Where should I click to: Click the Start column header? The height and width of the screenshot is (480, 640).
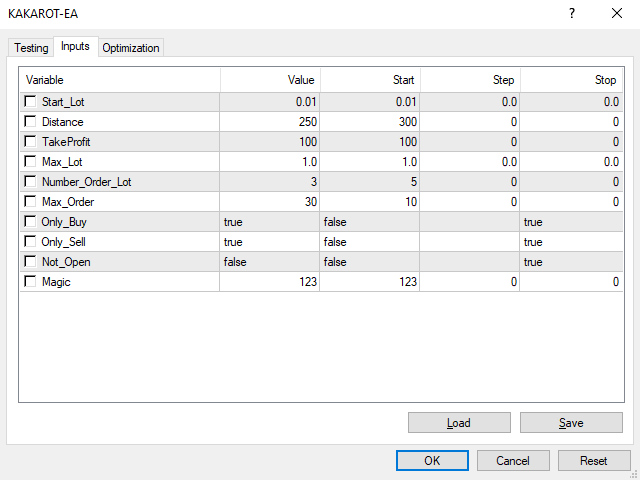(x=370, y=80)
